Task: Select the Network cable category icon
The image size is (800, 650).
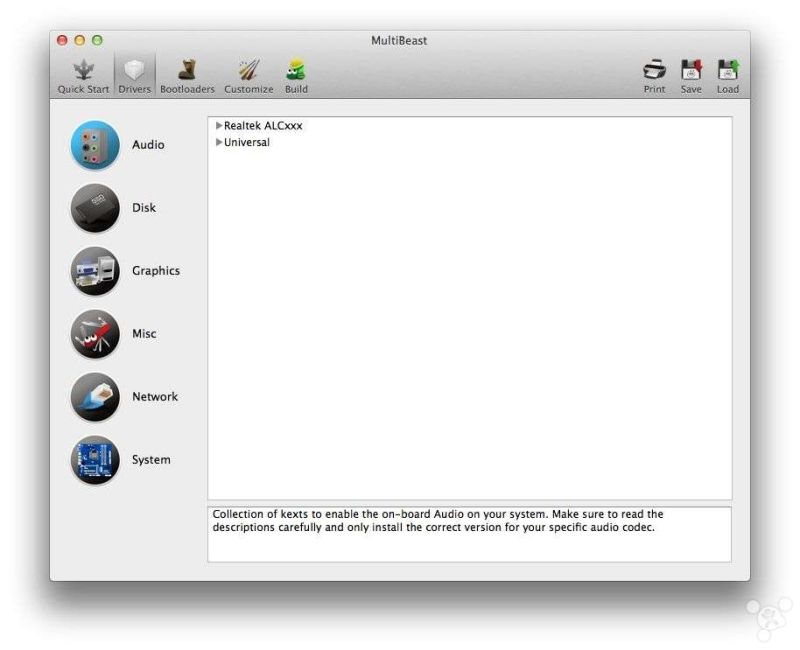Action: click(x=95, y=397)
